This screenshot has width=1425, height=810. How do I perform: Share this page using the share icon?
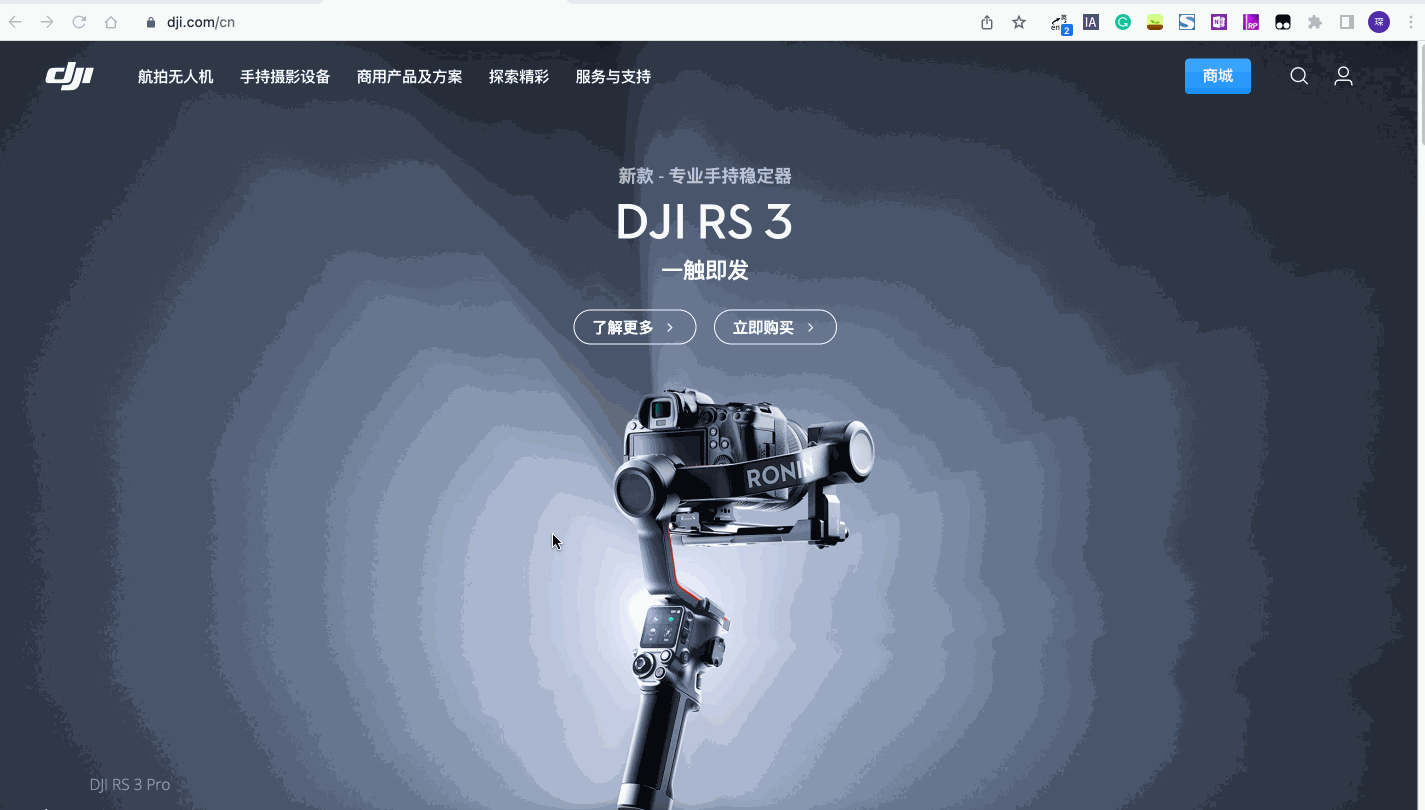coord(987,22)
